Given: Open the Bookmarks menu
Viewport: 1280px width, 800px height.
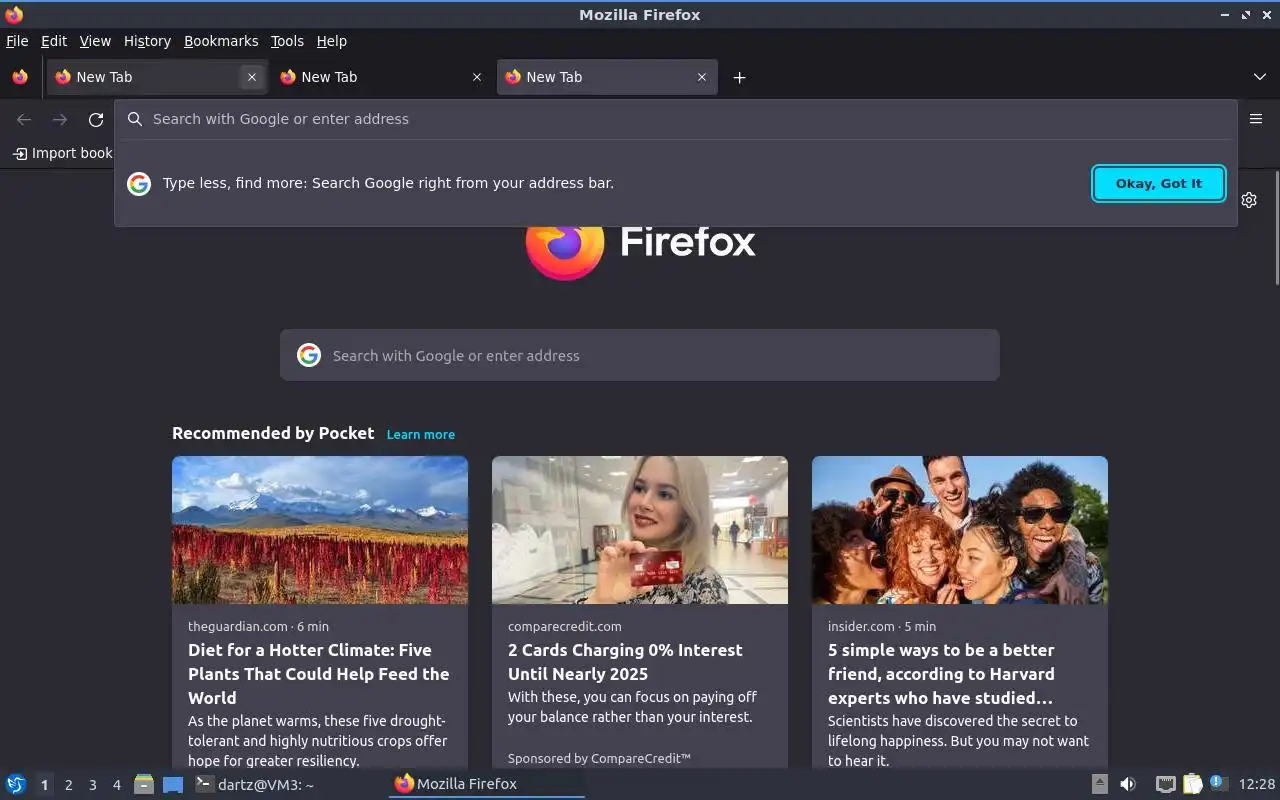Looking at the screenshot, I should (221, 41).
